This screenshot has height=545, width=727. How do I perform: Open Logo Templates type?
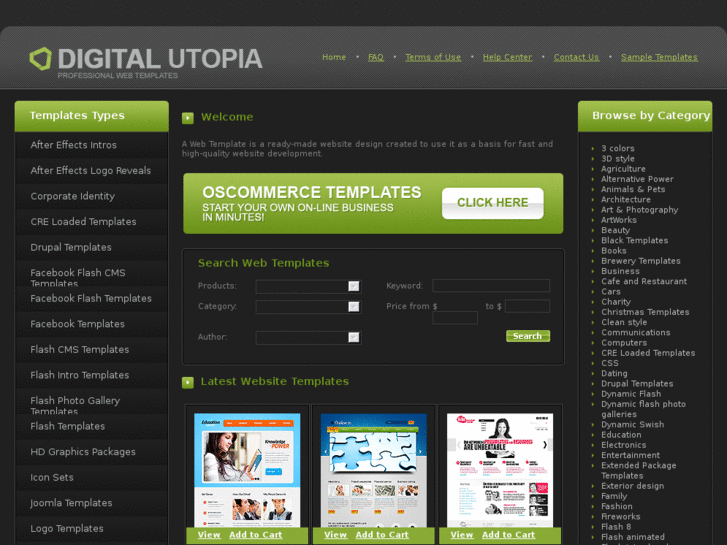pyautogui.click(x=67, y=528)
